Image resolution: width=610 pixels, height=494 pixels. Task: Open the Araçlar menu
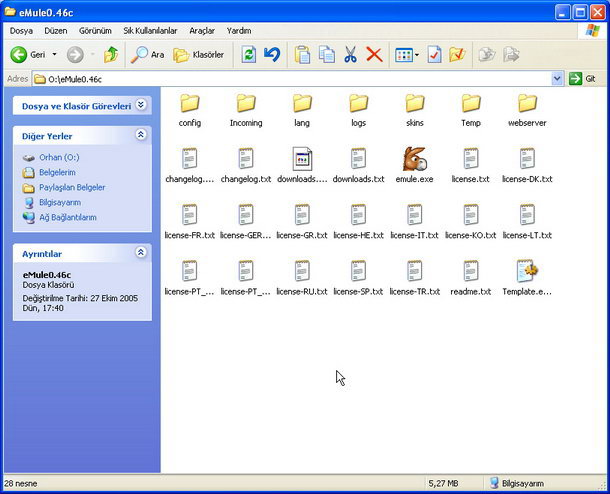[202, 31]
